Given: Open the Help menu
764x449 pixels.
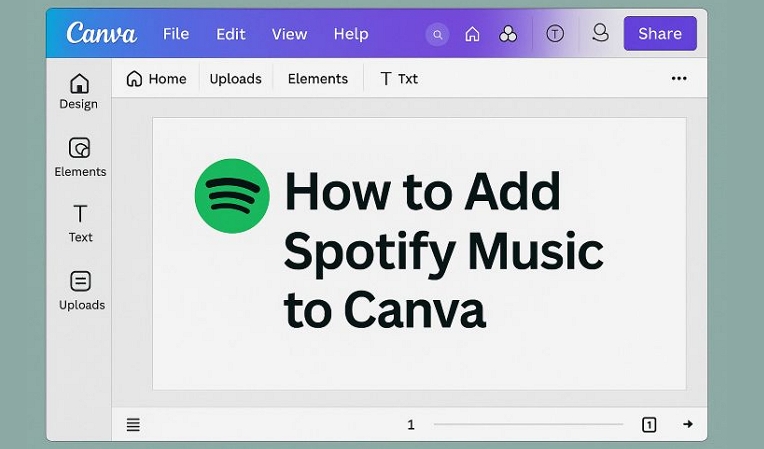Looking at the screenshot, I should click(x=351, y=34).
